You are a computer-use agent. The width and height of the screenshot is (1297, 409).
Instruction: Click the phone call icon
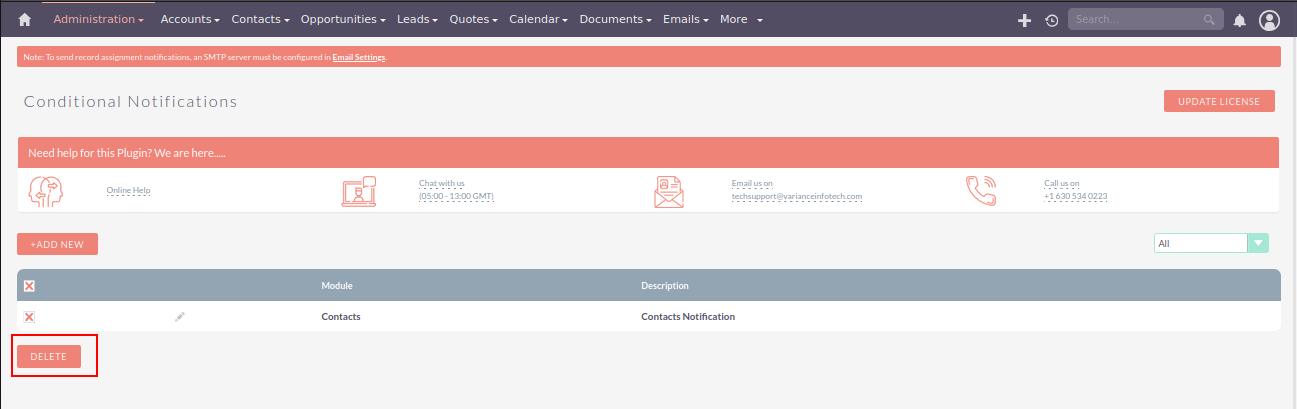point(980,190)
